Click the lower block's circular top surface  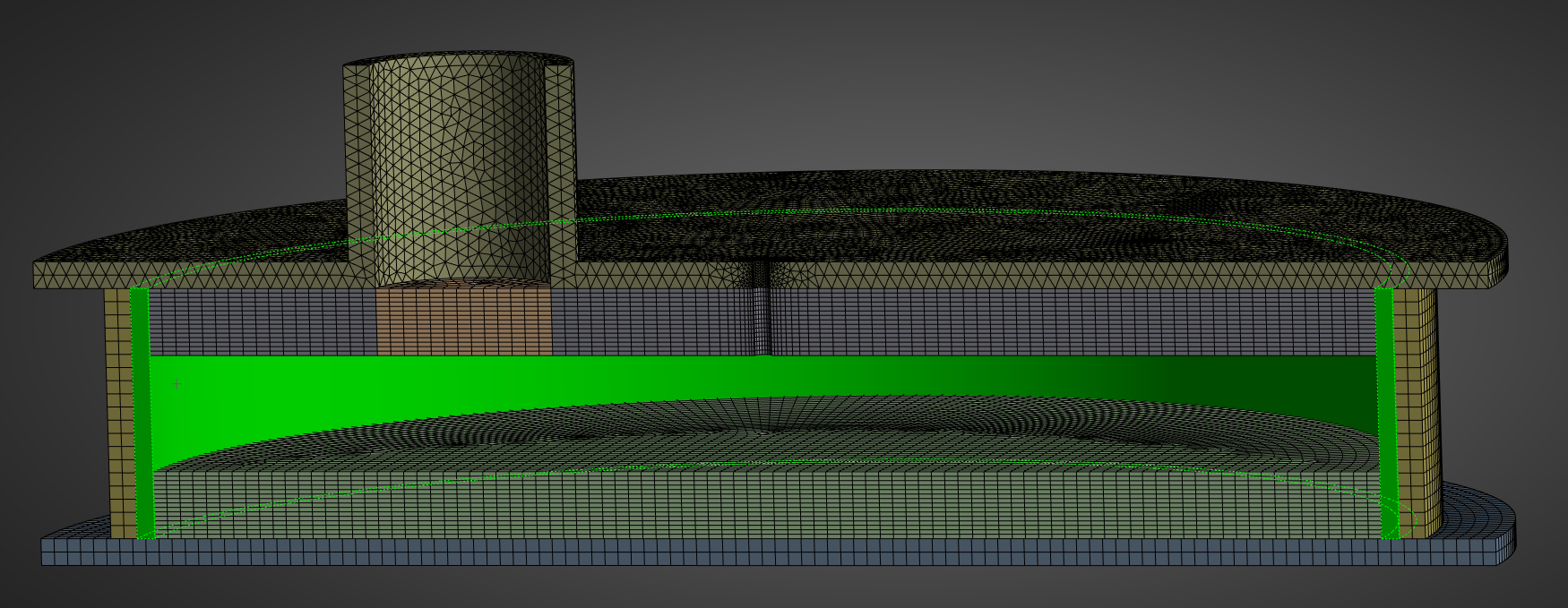point(806,430)
